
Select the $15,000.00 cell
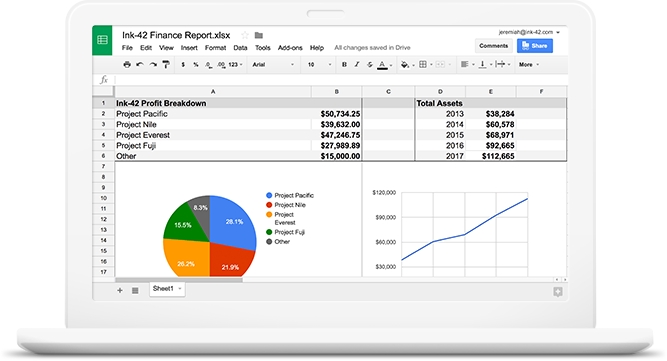coord(336,156)
